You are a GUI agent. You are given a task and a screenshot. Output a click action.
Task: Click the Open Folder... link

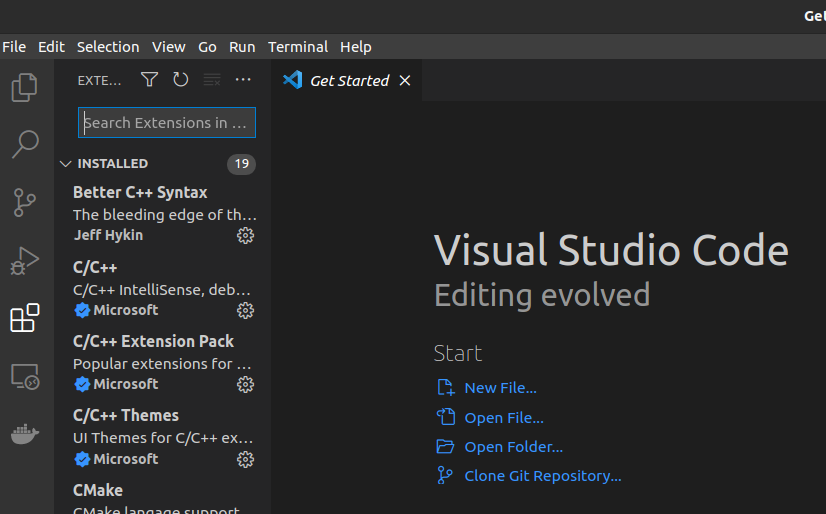pyautogui.click(x=514, y=447)
